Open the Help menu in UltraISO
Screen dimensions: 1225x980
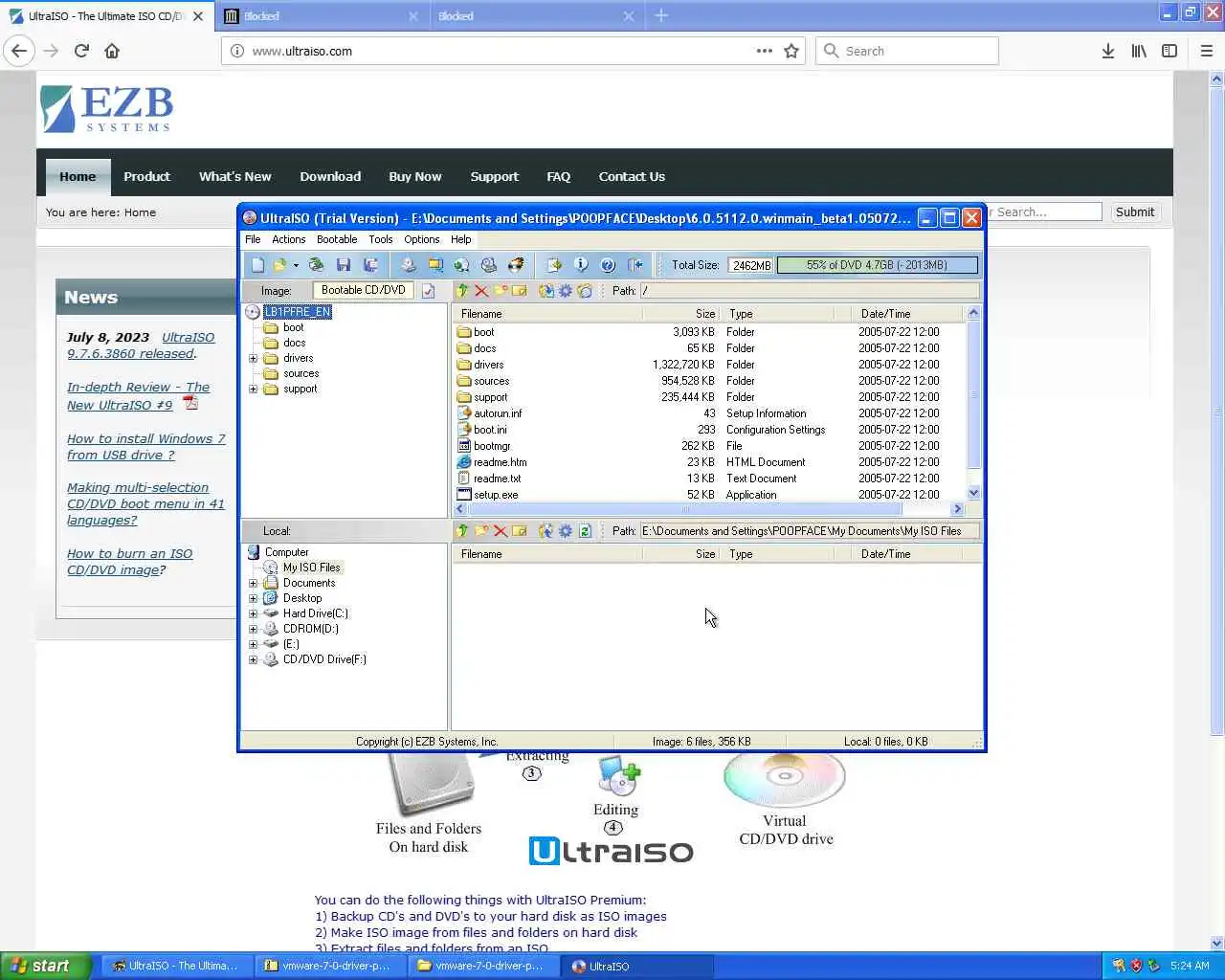pos(461,239)
